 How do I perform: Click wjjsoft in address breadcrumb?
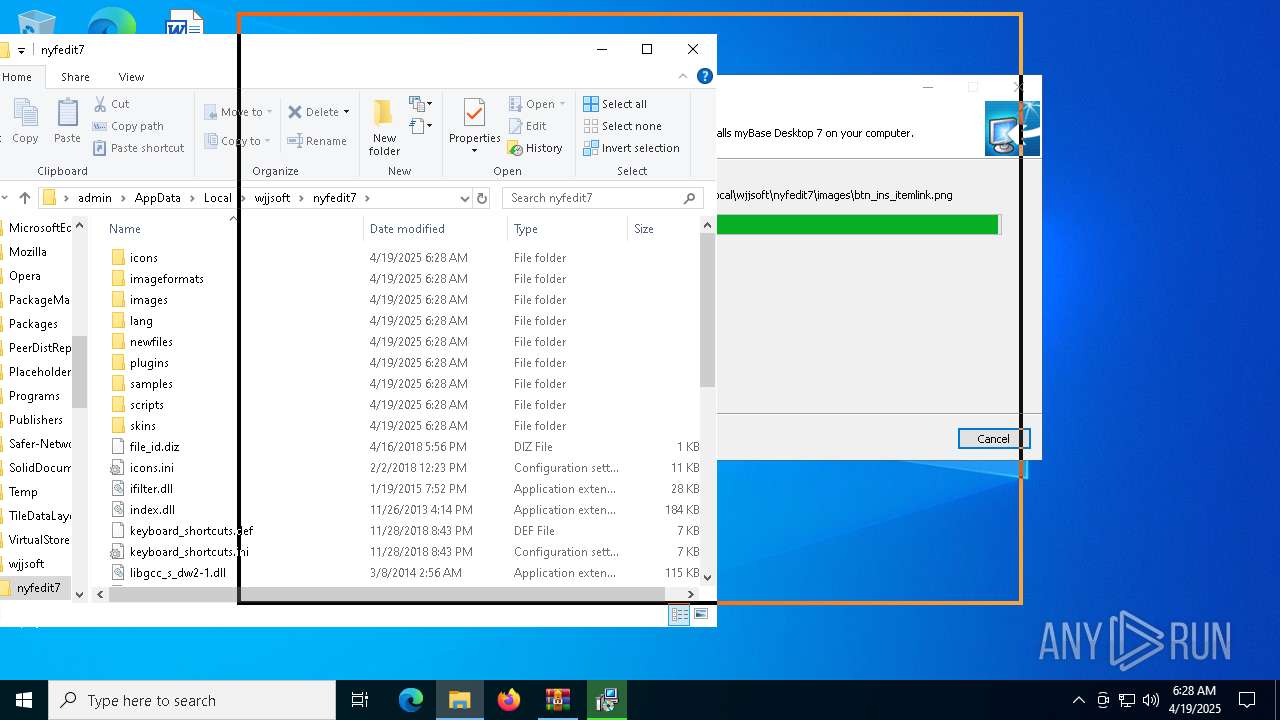272,198
